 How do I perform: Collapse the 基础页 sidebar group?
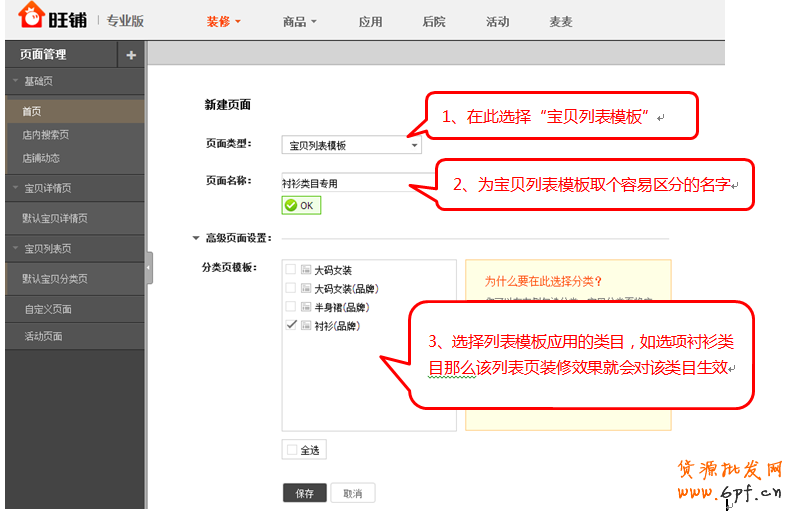pos(16,81)
